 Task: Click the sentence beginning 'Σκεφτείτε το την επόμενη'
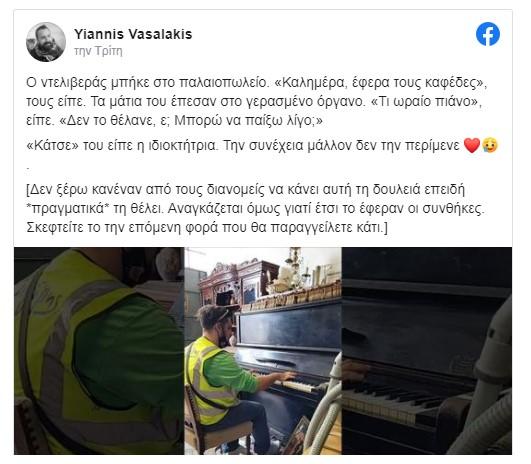click(207, 227)
